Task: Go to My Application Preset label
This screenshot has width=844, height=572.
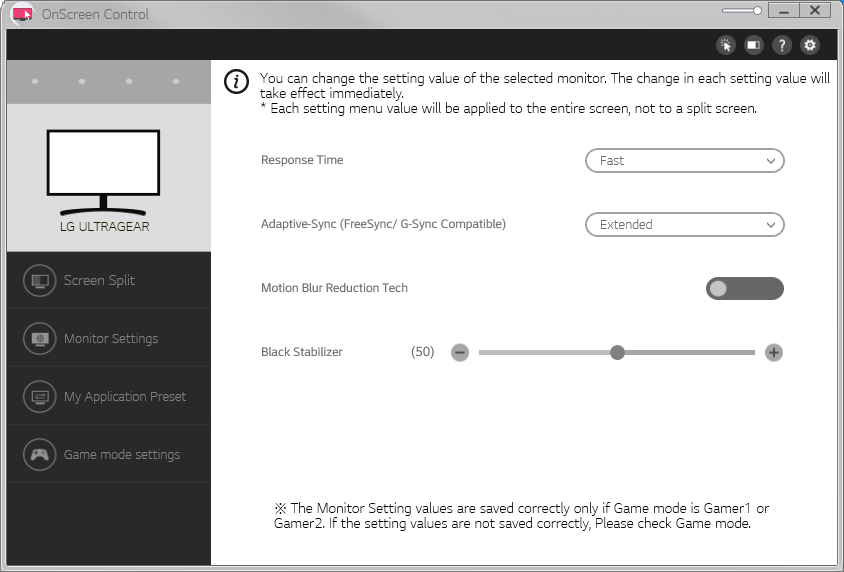Action: 125,397
